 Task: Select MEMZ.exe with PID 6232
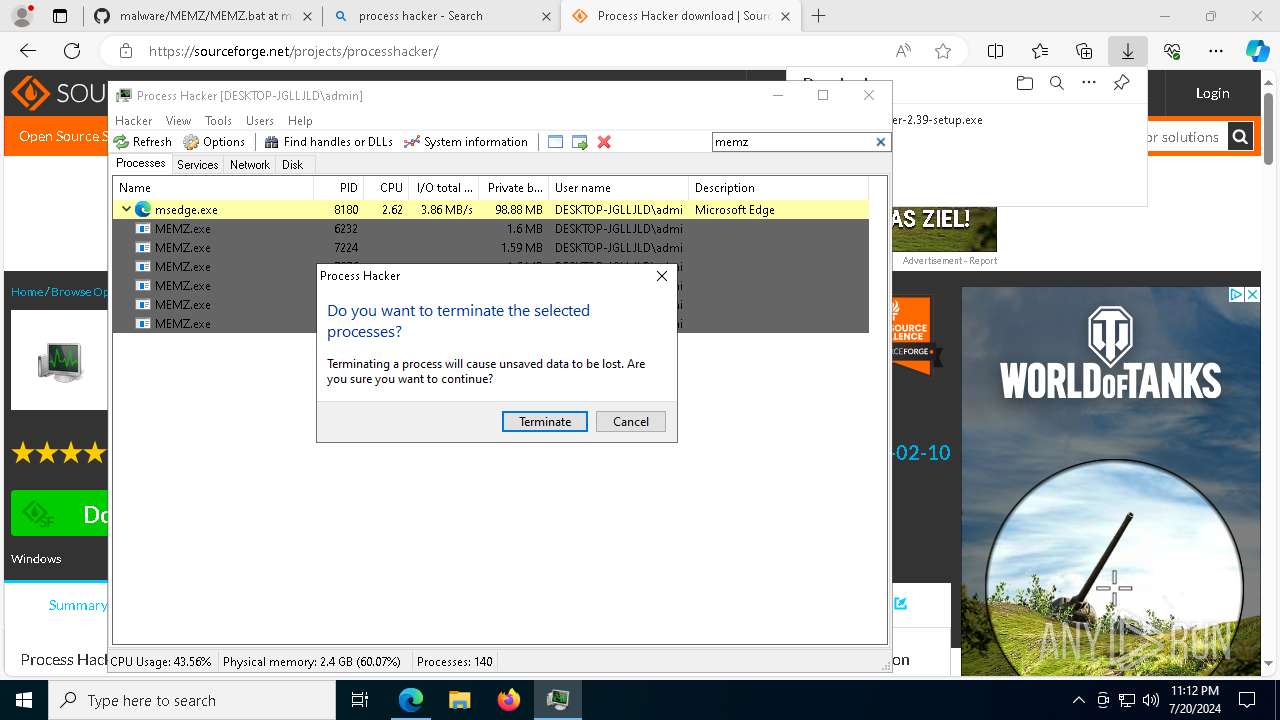490,229
